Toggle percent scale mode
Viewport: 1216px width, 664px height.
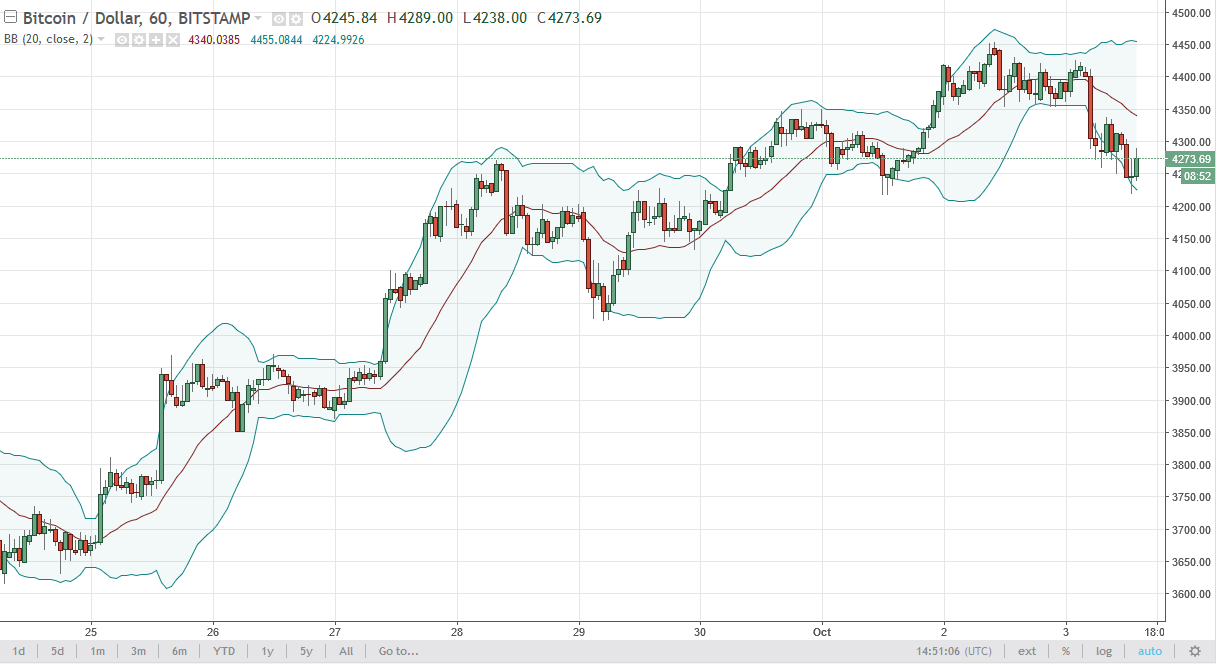1066,651
